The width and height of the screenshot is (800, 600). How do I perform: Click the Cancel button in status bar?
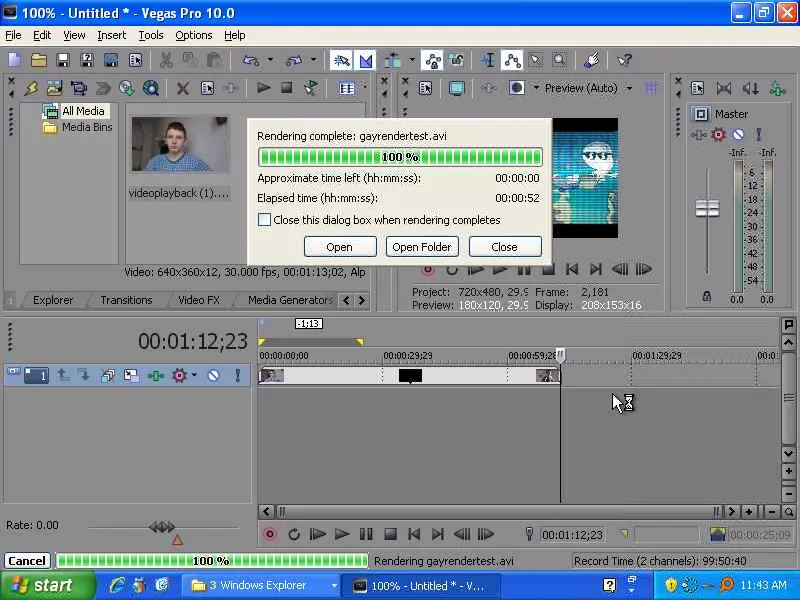coord(27,561)
